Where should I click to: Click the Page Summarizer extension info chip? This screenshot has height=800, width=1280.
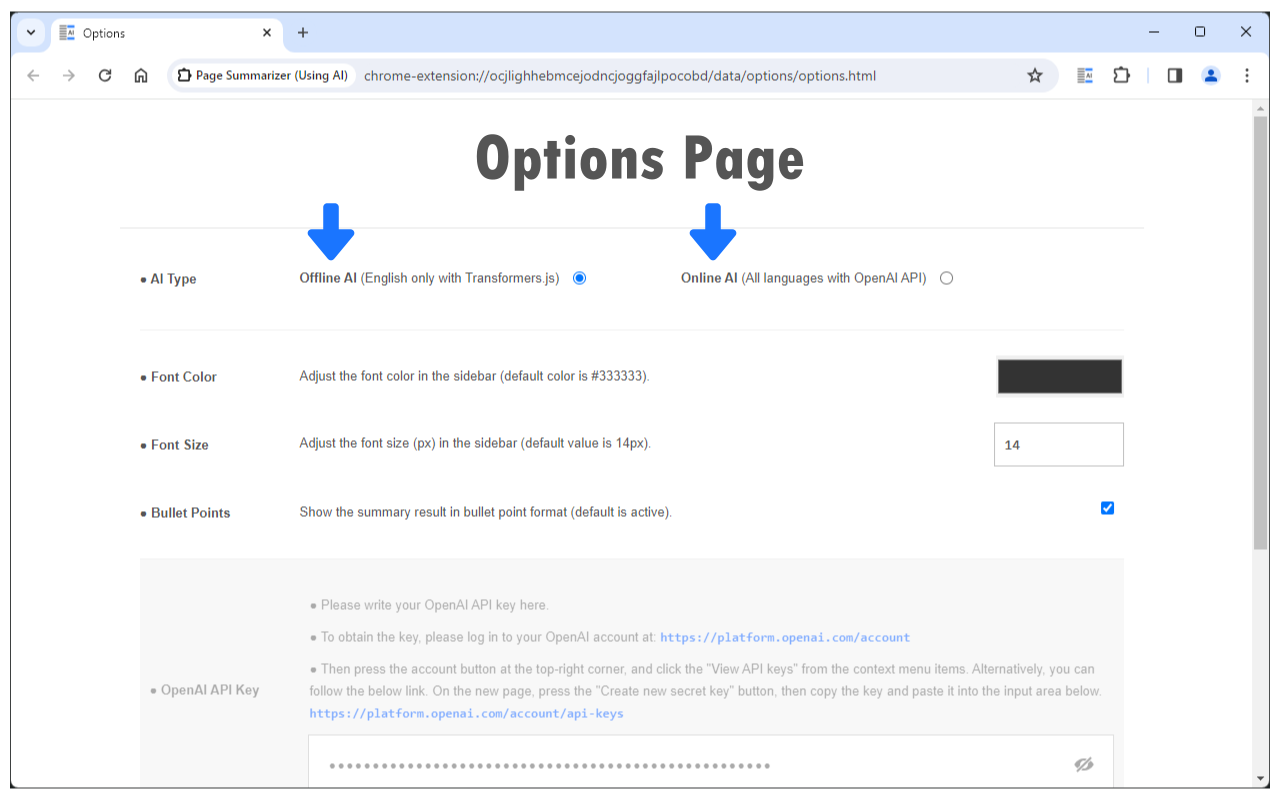(263, 75)
